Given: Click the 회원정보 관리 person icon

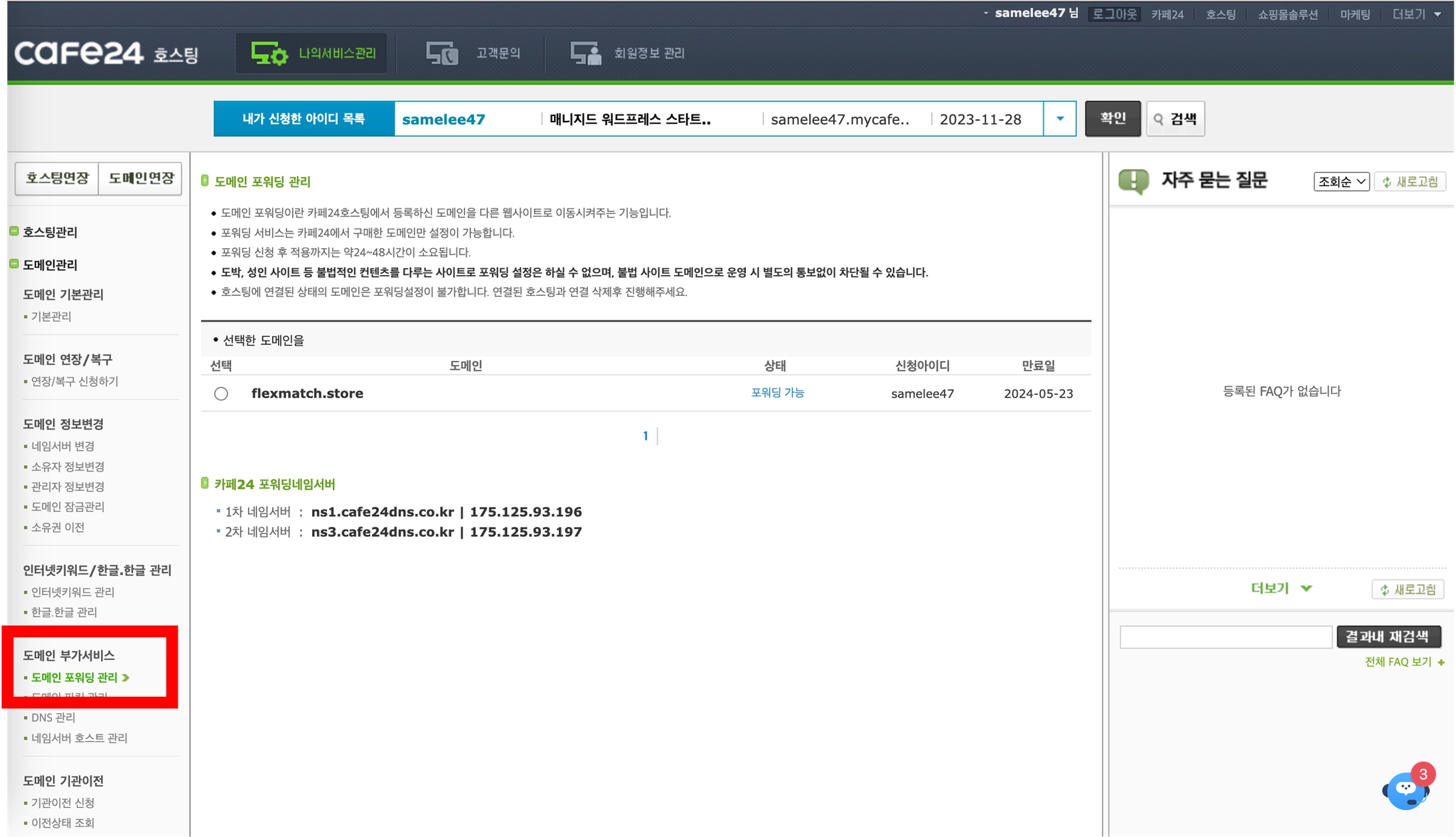Looking at the screenshot, I should (x=586, y=53).
